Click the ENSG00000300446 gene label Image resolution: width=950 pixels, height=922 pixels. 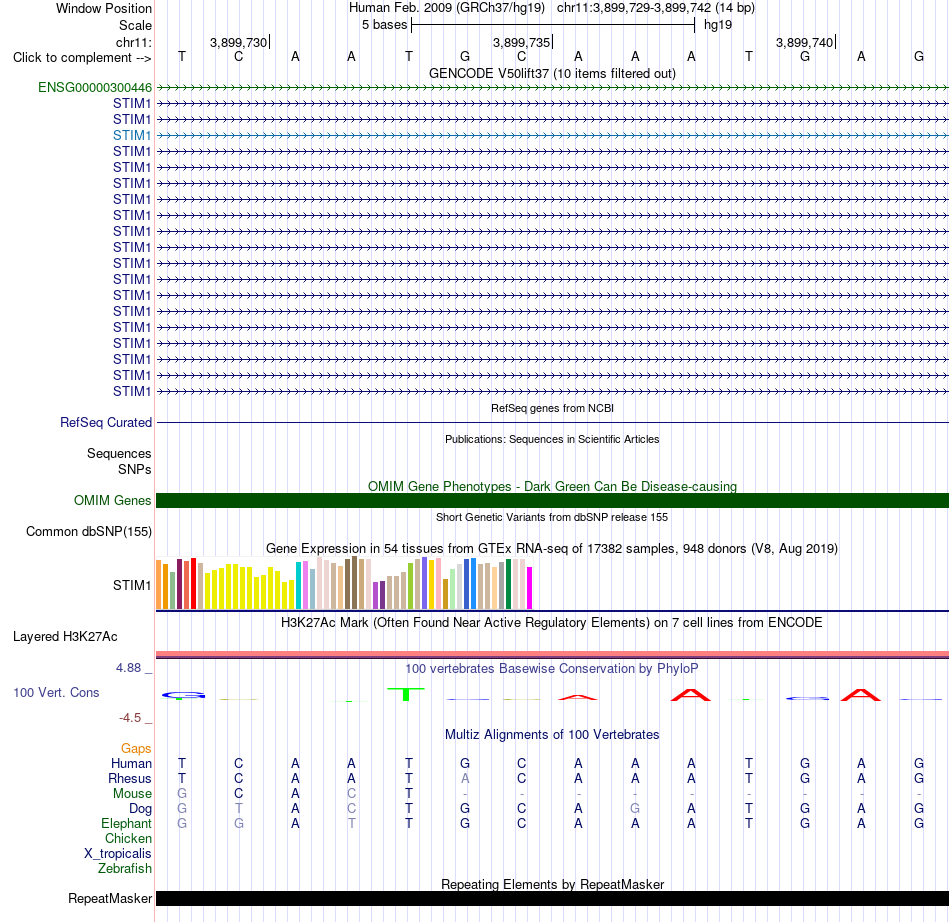tap(95, 87)
